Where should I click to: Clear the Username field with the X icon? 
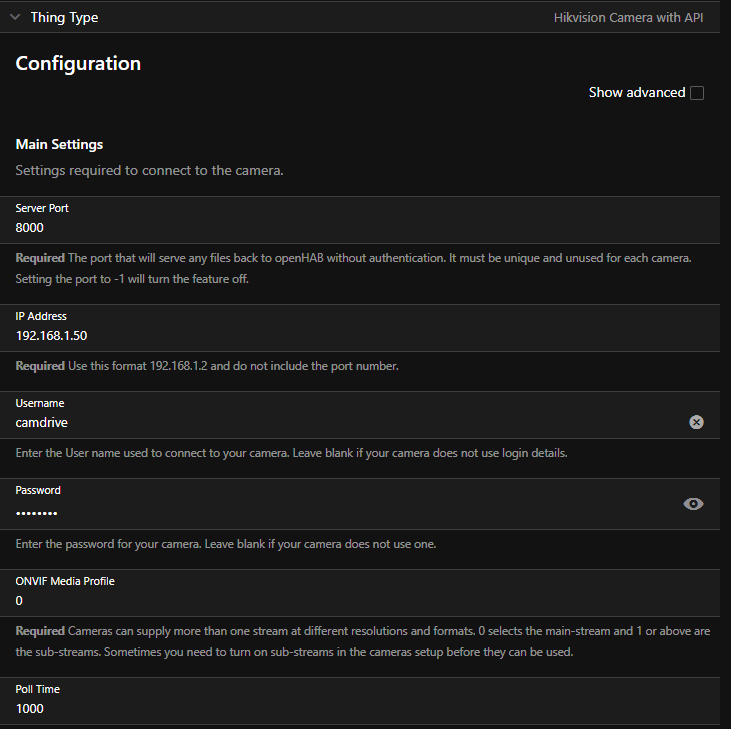tap(696, 422)
